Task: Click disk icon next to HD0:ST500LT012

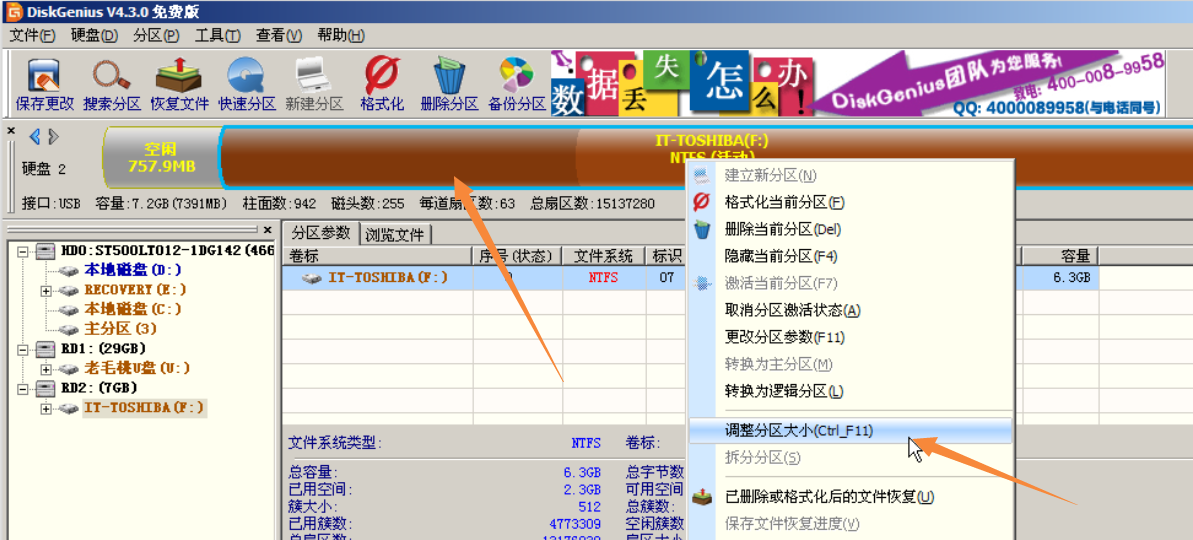Action: (46, 251)
